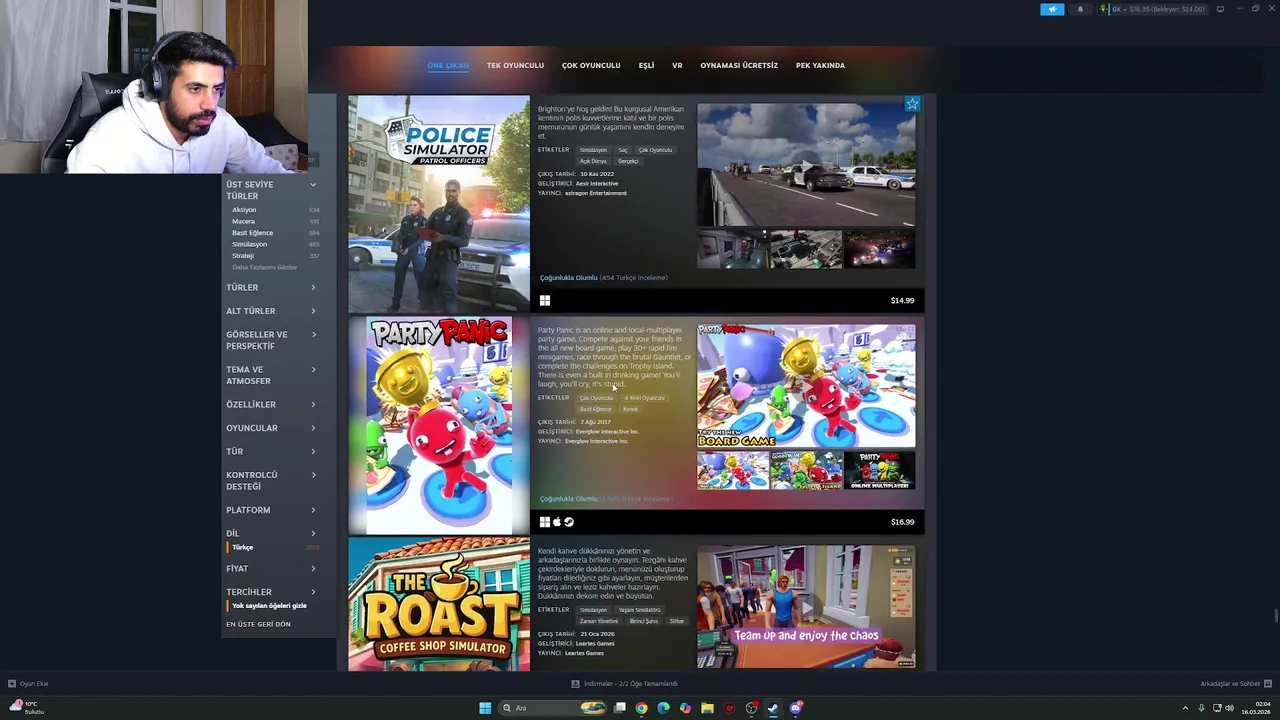Viewport: 1280px width, 720px height.
Task: Expand the TÜRLER filter section
Action: [271, 287]
